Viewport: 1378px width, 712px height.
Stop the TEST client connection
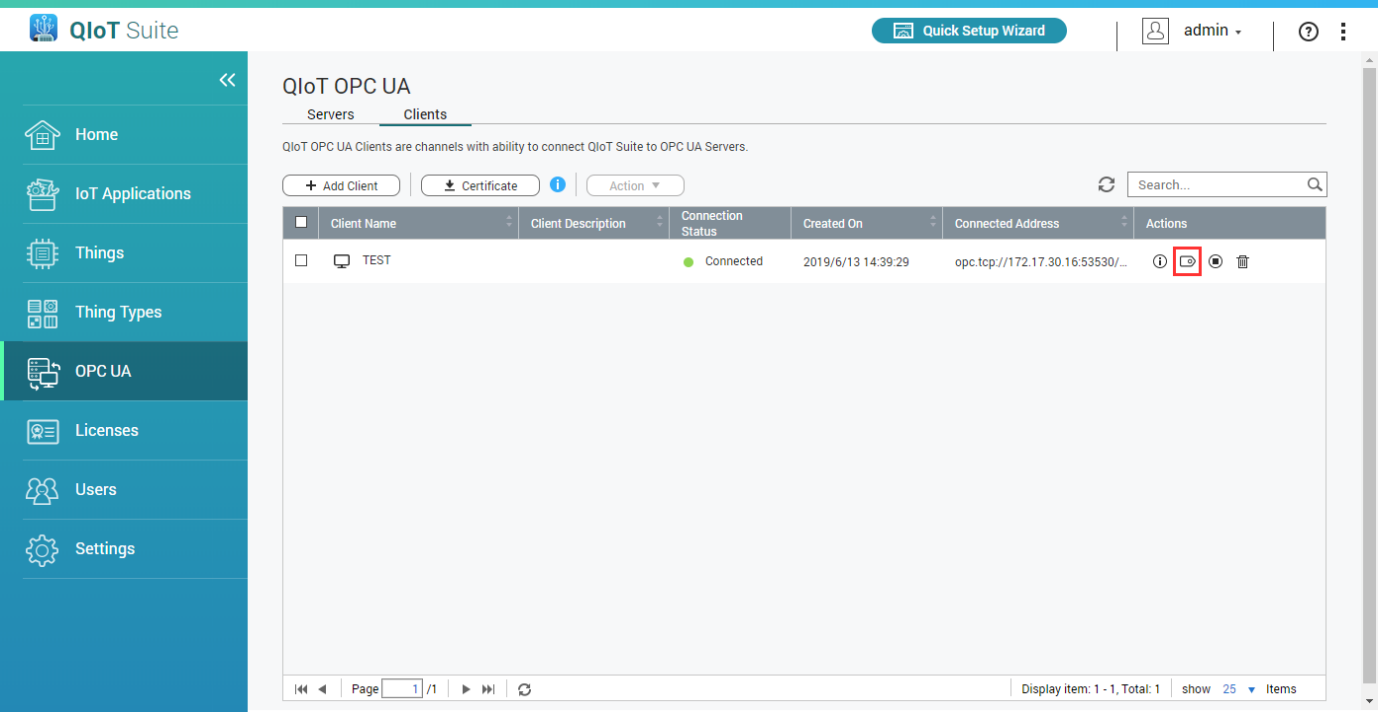point(1215,262)
